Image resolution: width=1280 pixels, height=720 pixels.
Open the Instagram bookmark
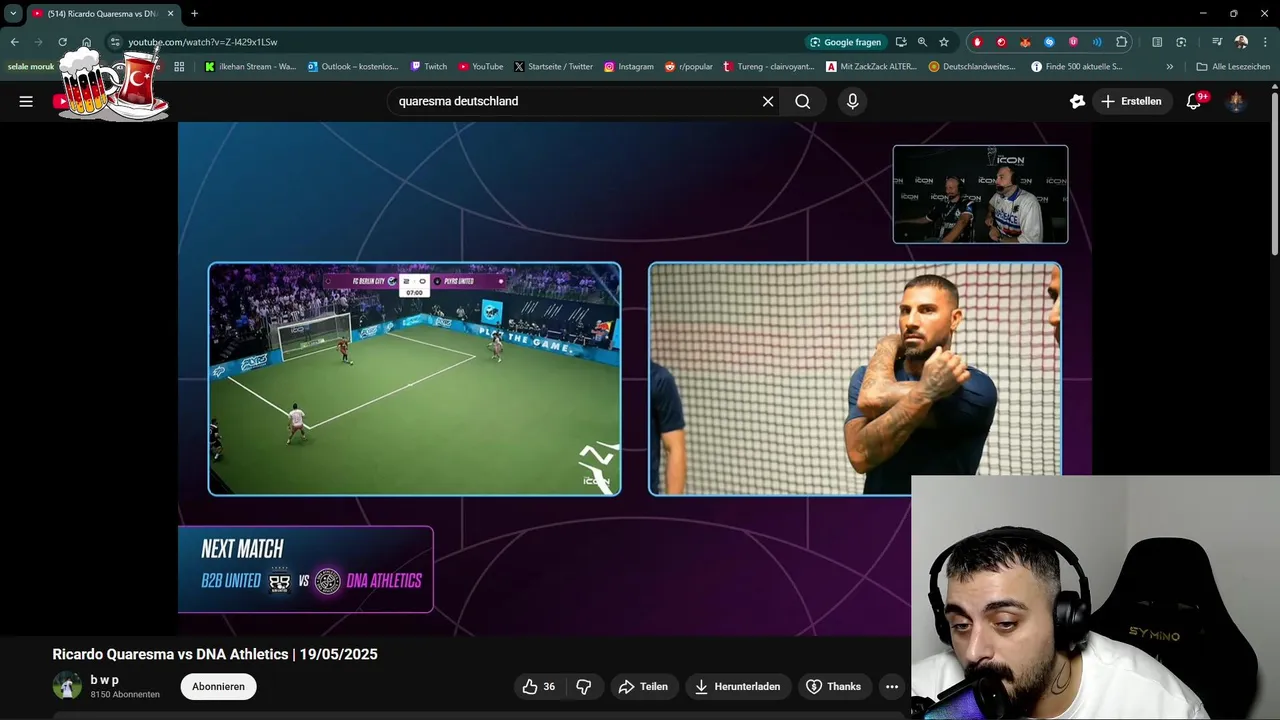tap(628, 67)
